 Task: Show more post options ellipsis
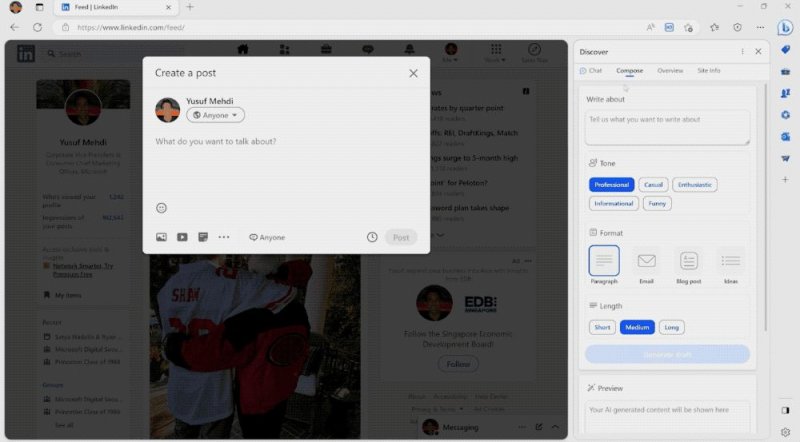224,237
